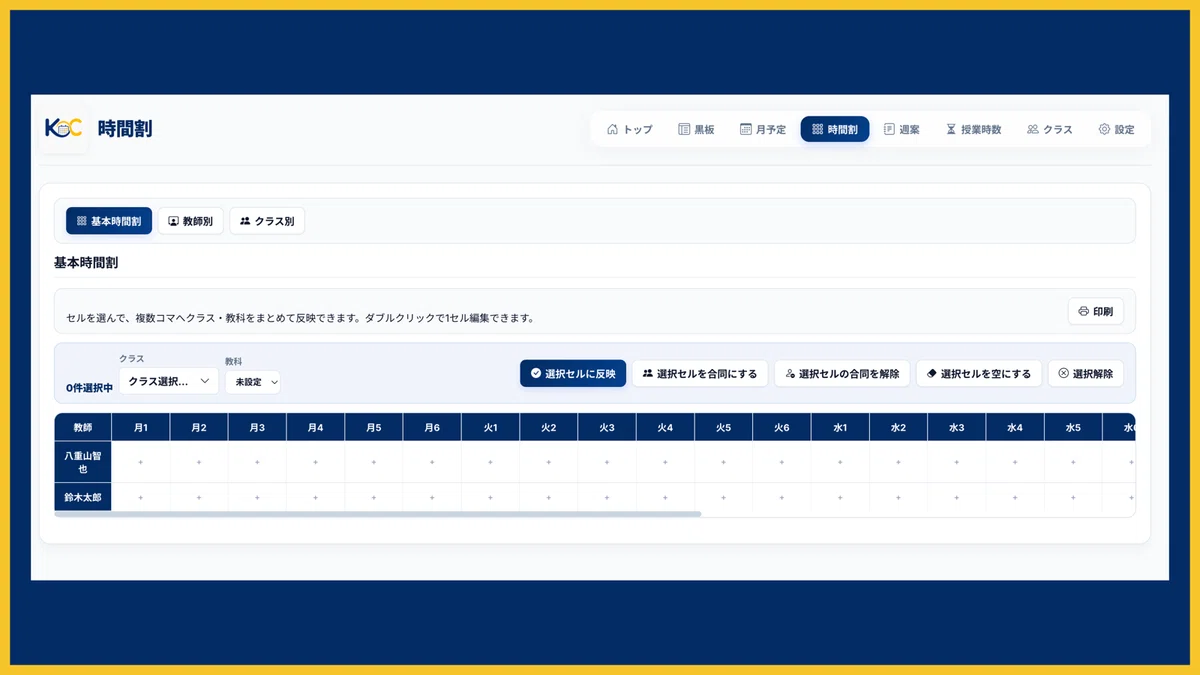
Task: Go to the クラス navigation tab
Action: [x=1049, y=129]
